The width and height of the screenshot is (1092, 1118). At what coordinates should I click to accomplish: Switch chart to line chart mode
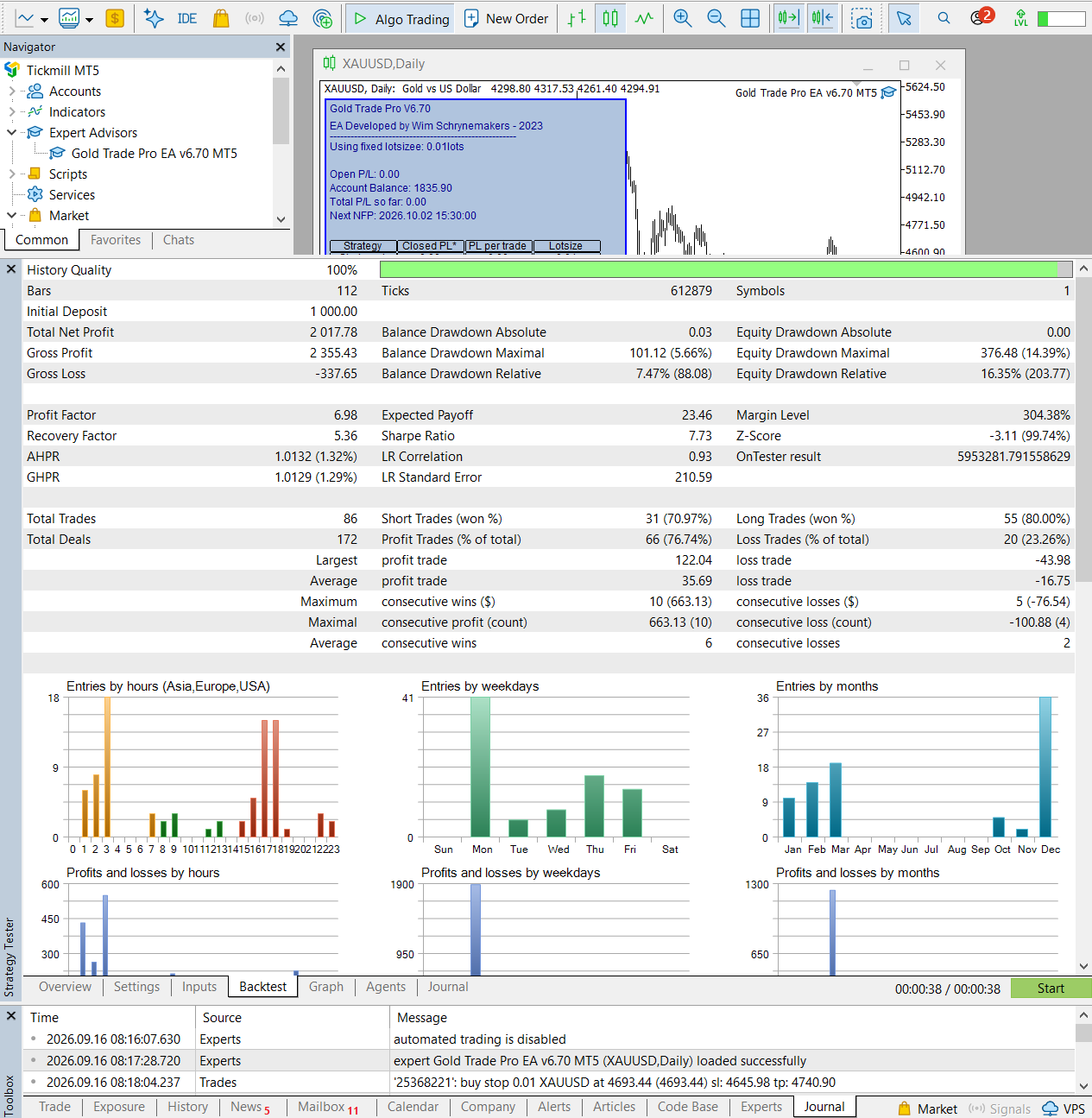point(644,18)
